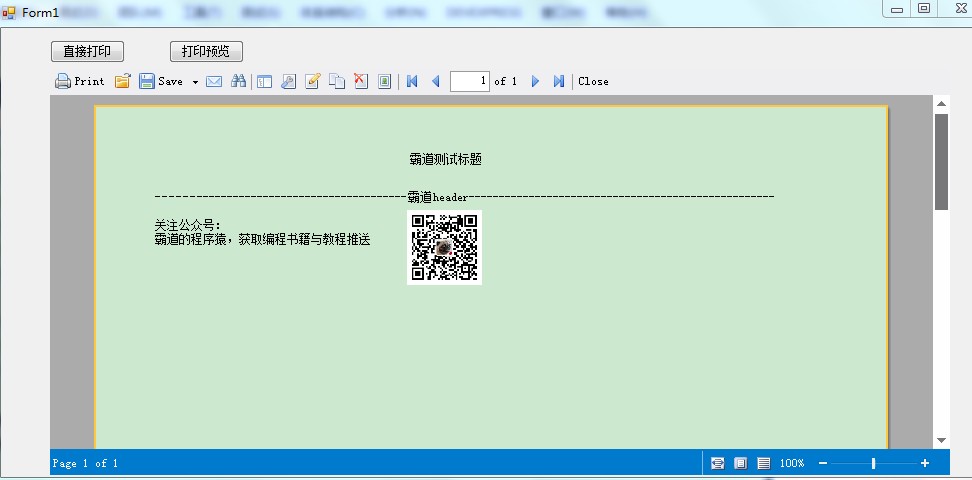Open Find with the binoculars icon

(x=238, y=81)
